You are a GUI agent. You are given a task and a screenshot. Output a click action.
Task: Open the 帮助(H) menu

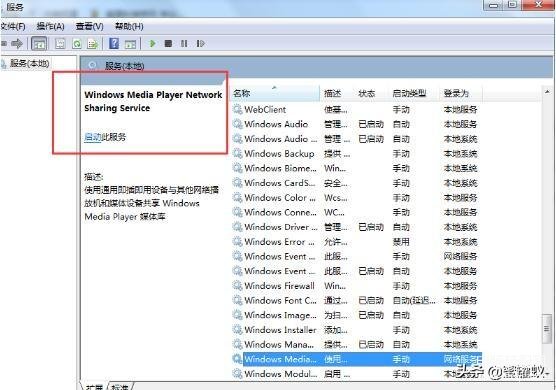pyautogui.click(x=129, y=26)
